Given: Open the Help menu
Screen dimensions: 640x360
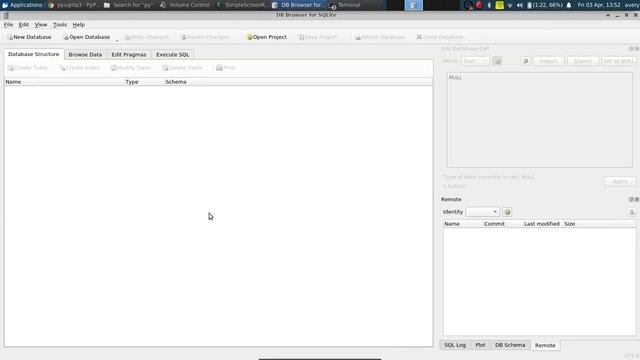Looking at the screenshot, I should point(78,24).
